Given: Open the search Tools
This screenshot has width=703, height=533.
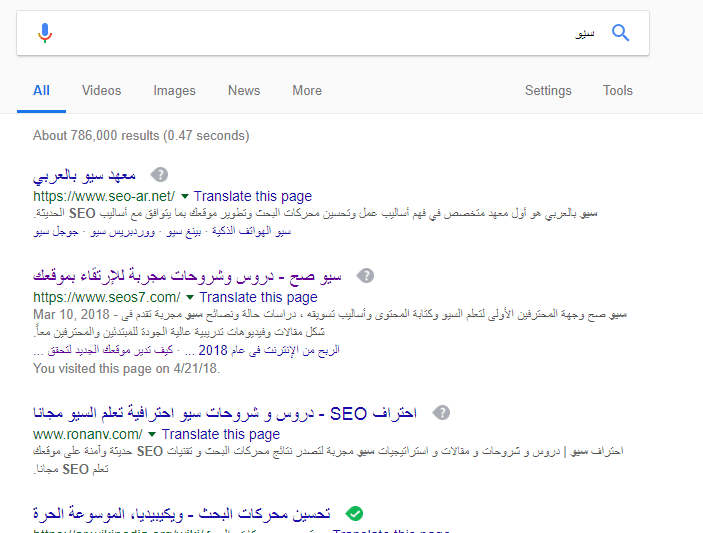Looking at the screenshot, I should tap(618, 91).
